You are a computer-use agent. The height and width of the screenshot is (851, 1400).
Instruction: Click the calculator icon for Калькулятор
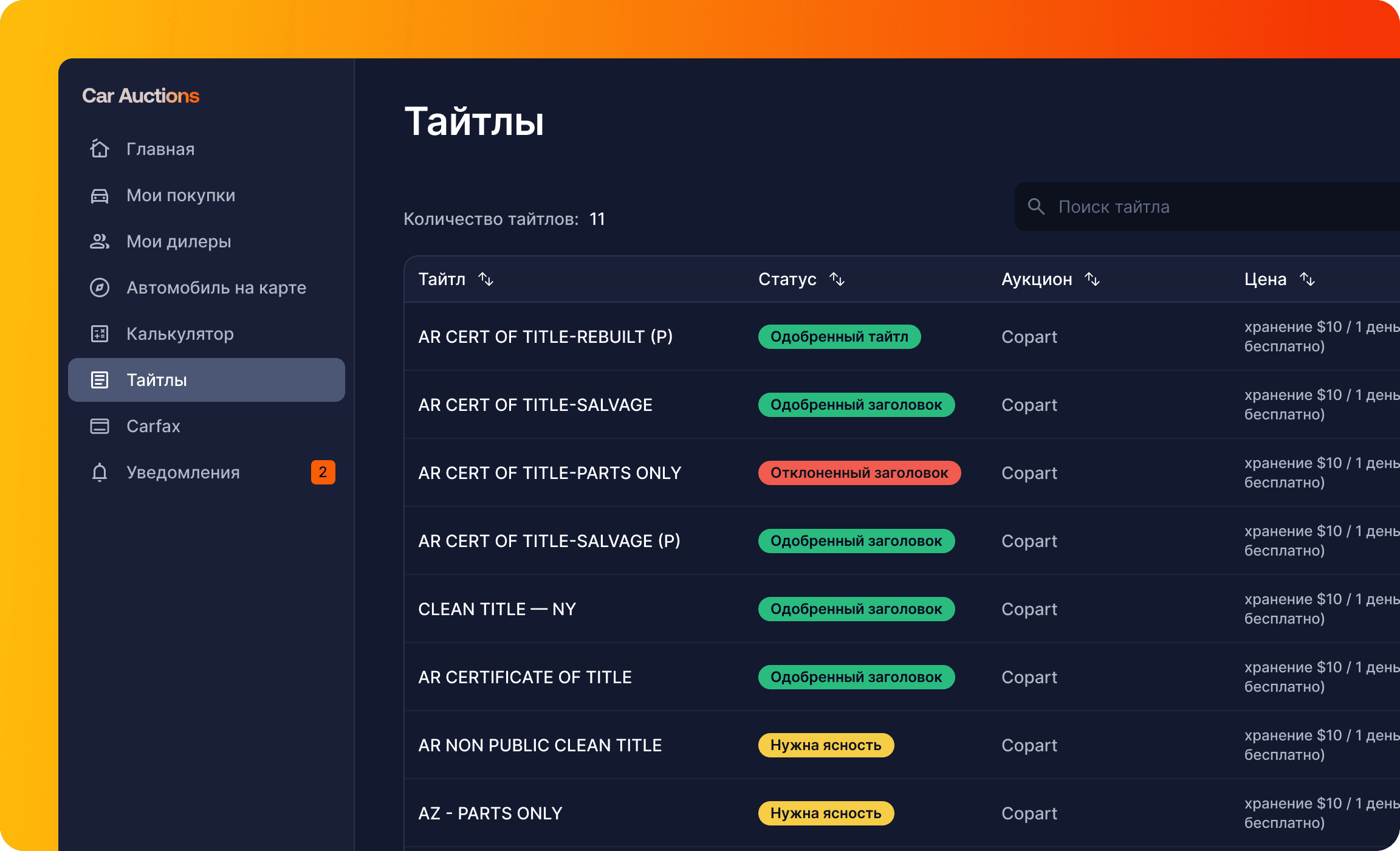tap(100, 334)
